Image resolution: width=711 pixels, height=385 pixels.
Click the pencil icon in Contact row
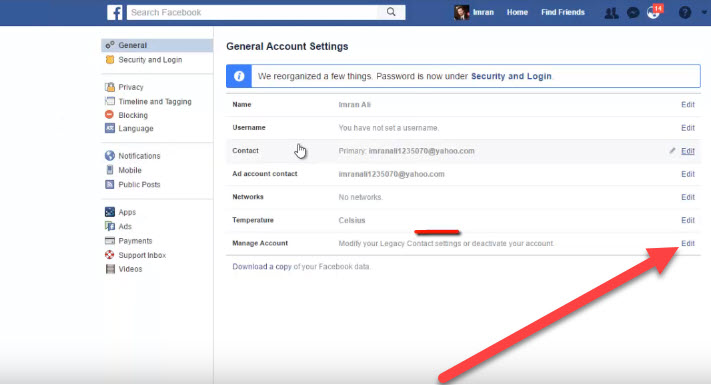pyautogui.click(x=672, y=151)
